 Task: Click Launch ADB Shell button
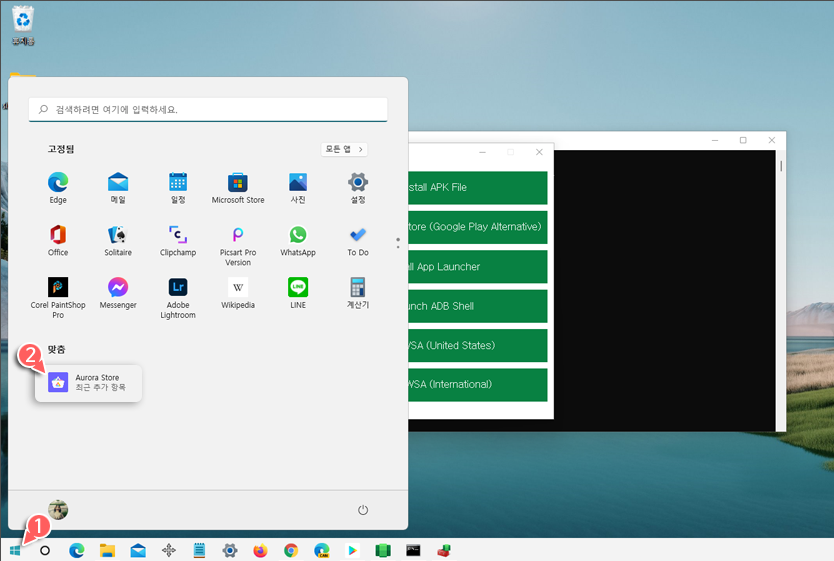coord(478,306)
